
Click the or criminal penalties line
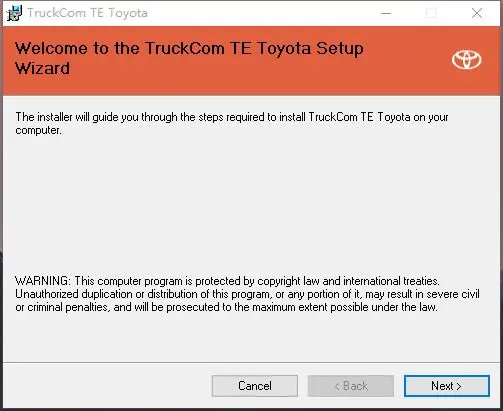[x=226, y=307]
